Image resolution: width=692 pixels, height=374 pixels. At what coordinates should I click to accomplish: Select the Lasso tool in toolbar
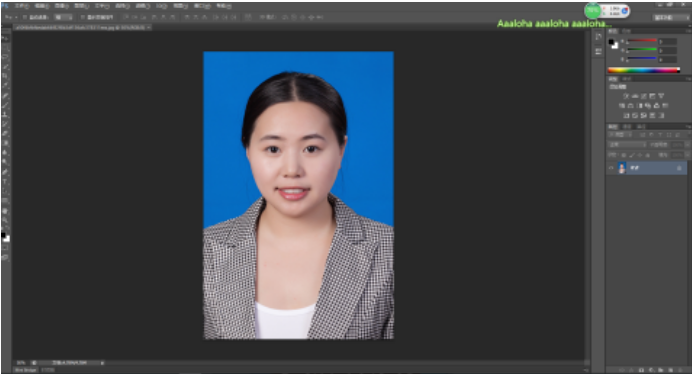5,58
